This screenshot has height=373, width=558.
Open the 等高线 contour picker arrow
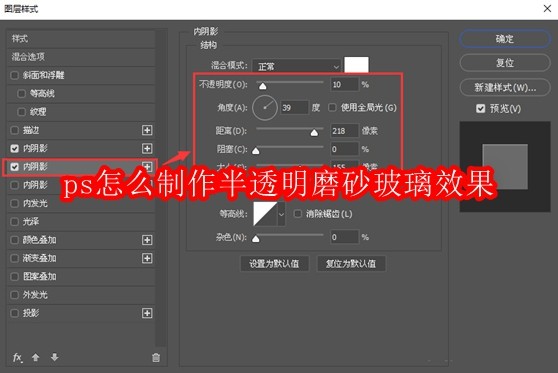coord(281,214)
